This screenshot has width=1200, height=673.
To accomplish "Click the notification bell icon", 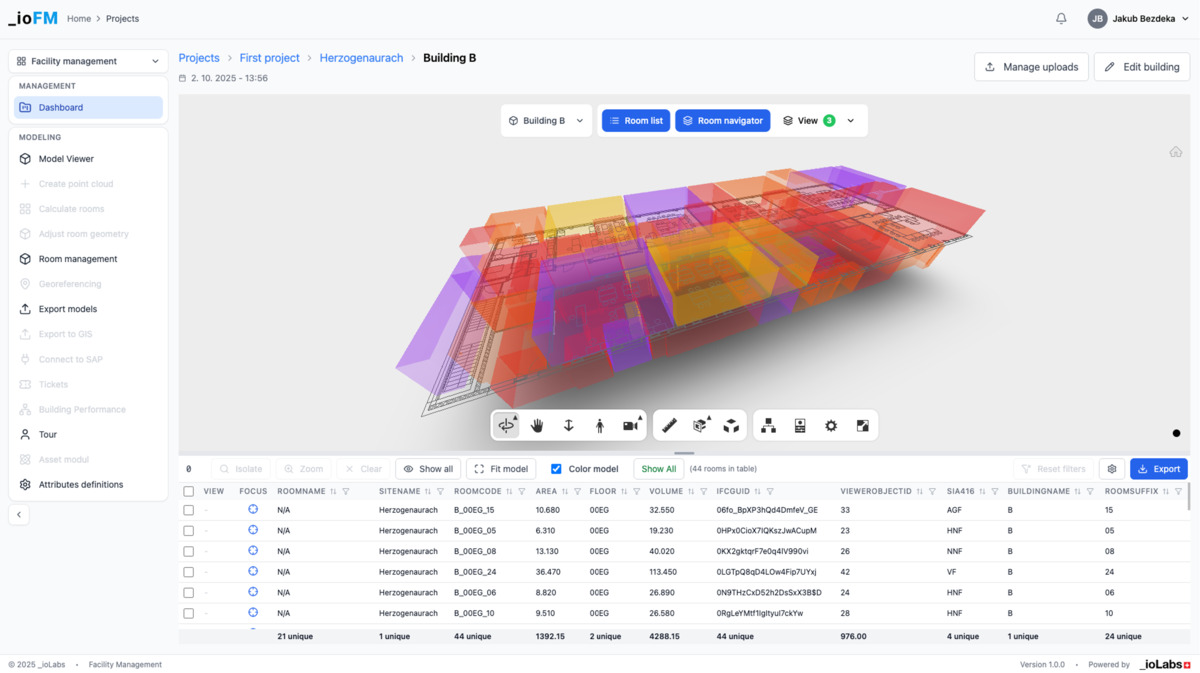I will (x=1061, y=19).
